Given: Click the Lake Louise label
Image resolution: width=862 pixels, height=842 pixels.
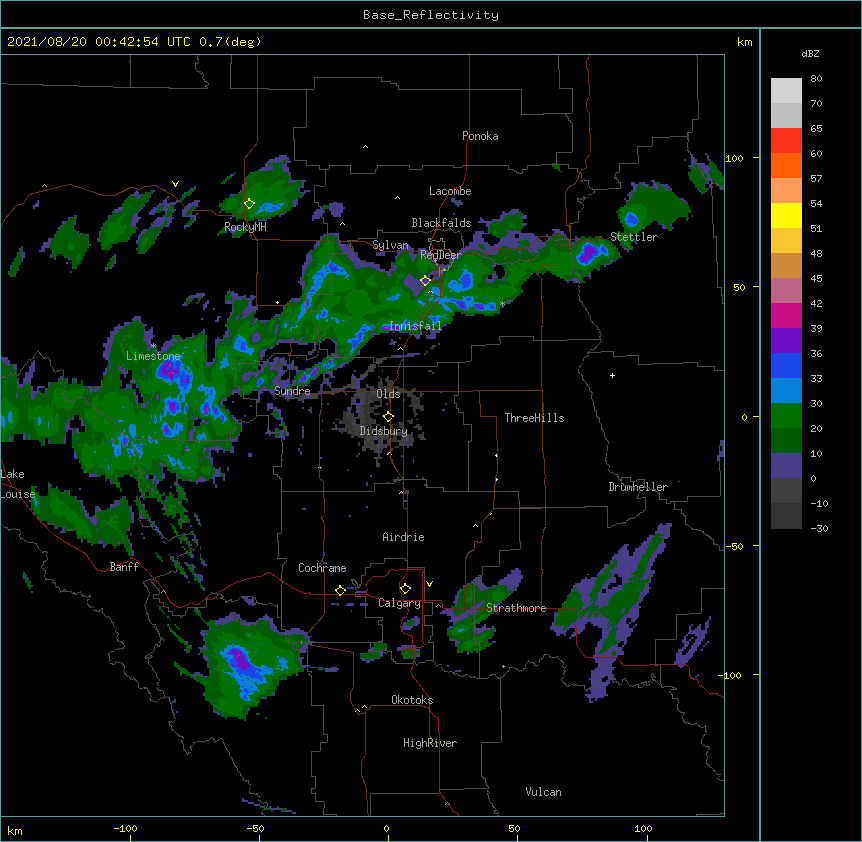Looking at the screenshot, I should (x=17, y=484).
